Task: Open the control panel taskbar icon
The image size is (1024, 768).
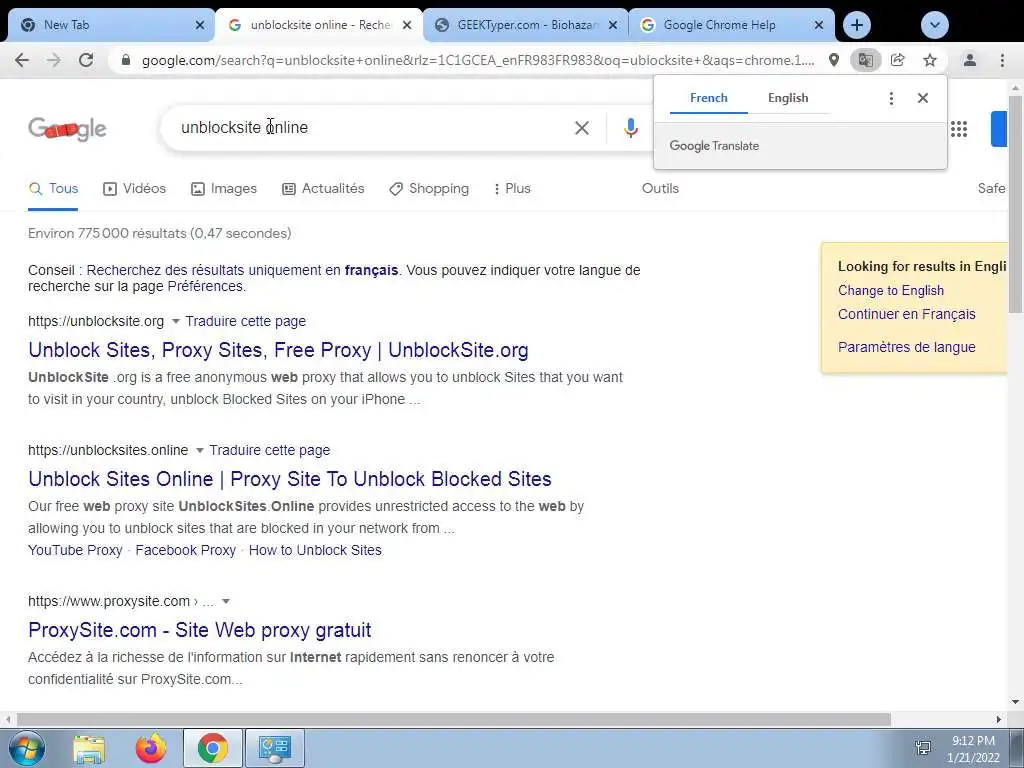Action: [274, 748]
